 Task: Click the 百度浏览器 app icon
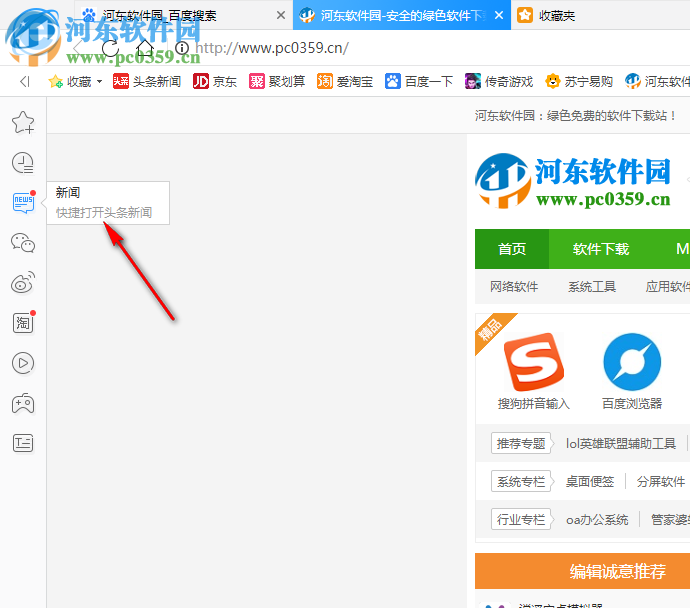[632, 362]
